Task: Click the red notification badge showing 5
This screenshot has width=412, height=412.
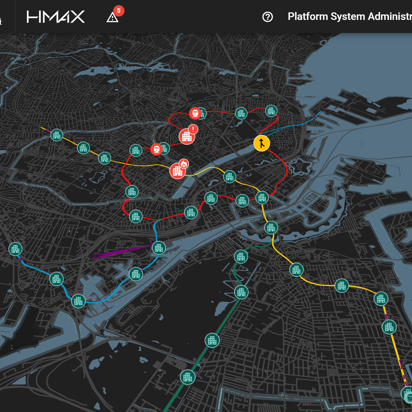Action: tap(119, 10)
